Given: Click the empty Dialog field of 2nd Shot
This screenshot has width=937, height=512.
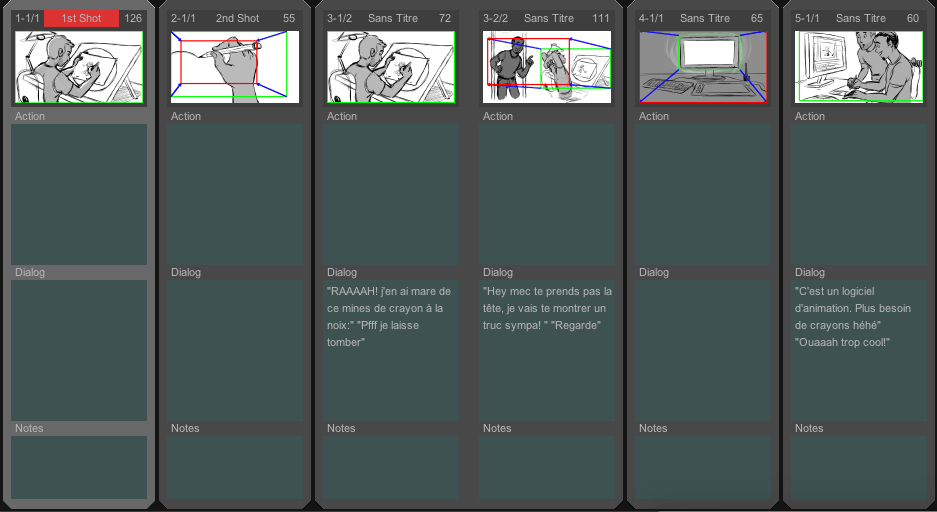Looking at the screenshot, I should [x=235, y=350].
